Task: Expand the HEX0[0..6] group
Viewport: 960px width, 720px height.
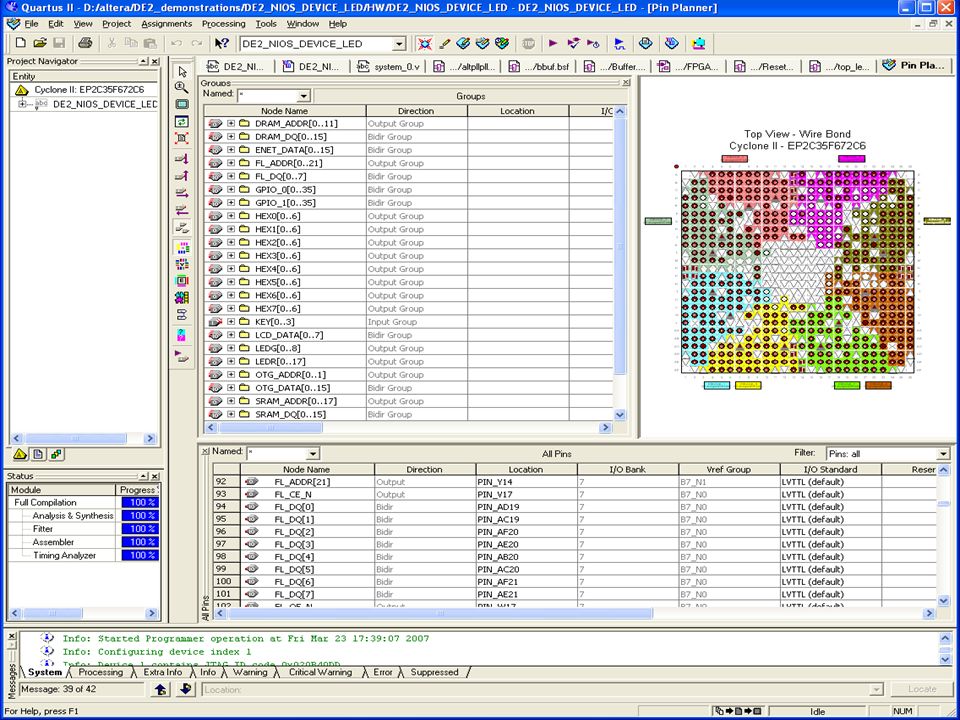Action: (x=231, y=216)
